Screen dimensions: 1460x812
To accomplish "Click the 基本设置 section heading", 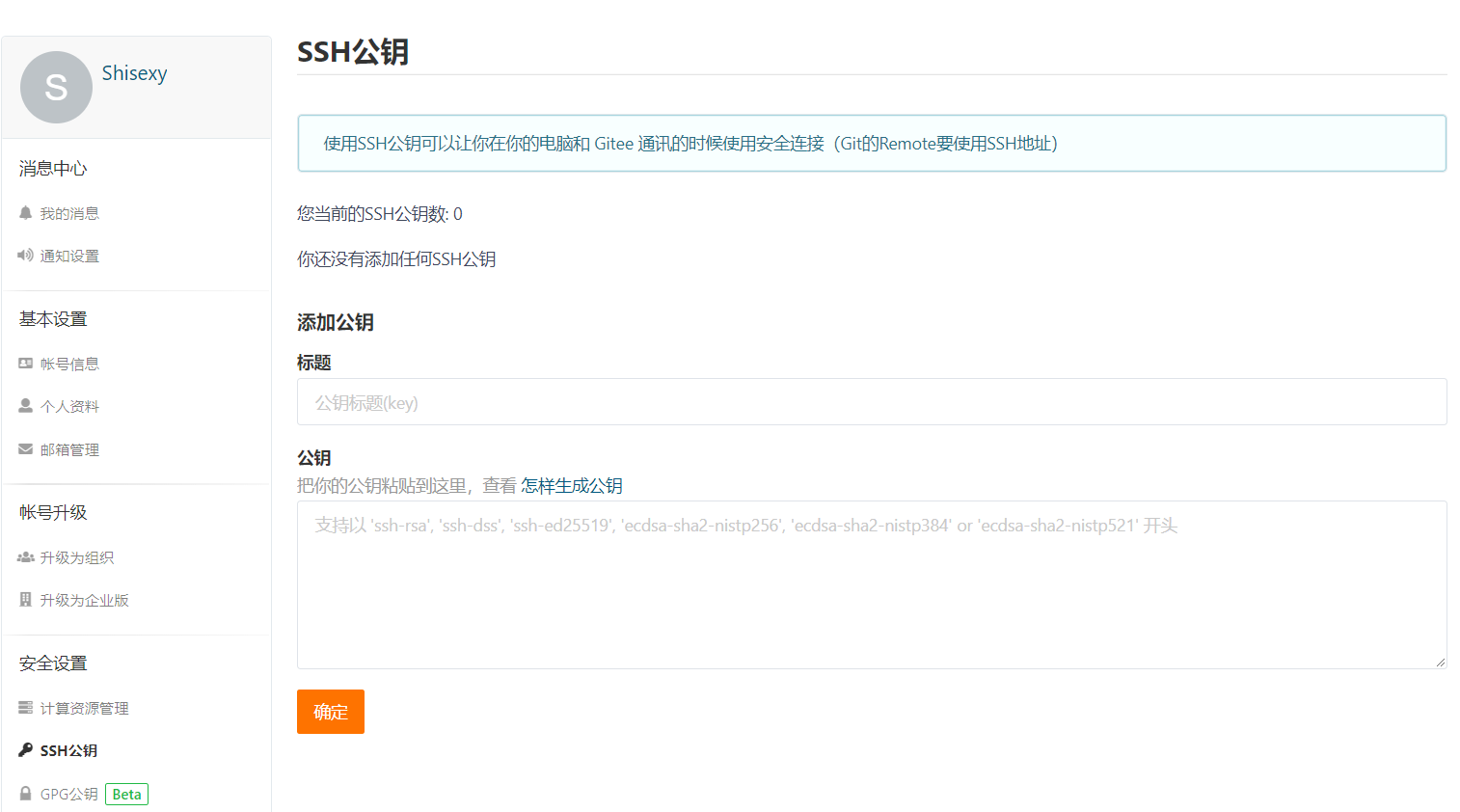I will pyautogui.click(x=53, y=319).
